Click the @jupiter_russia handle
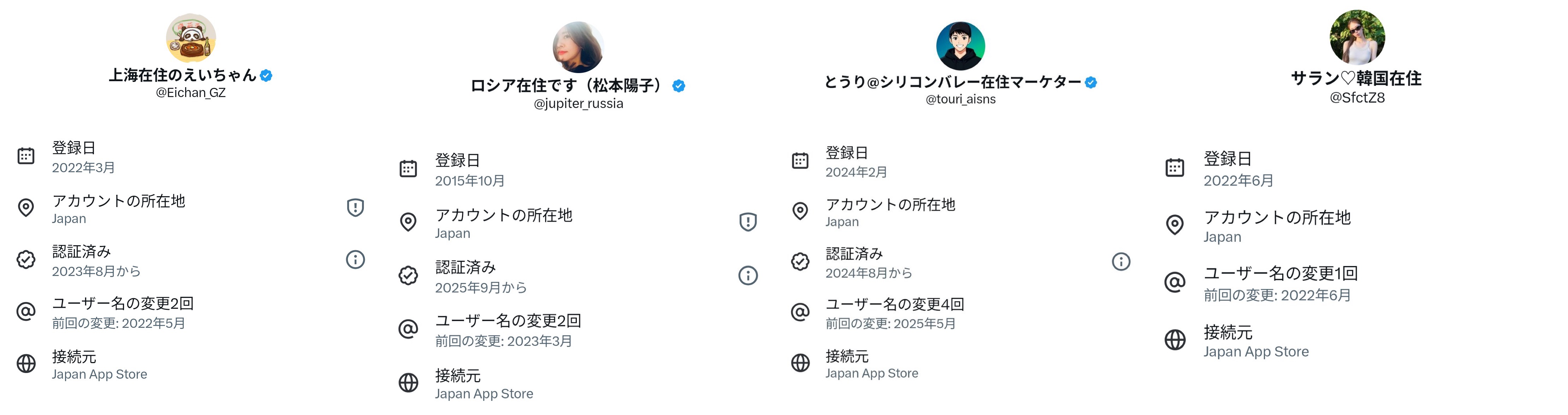The height and width of the screenshot is (415, 1568). [x=578, y=103]
